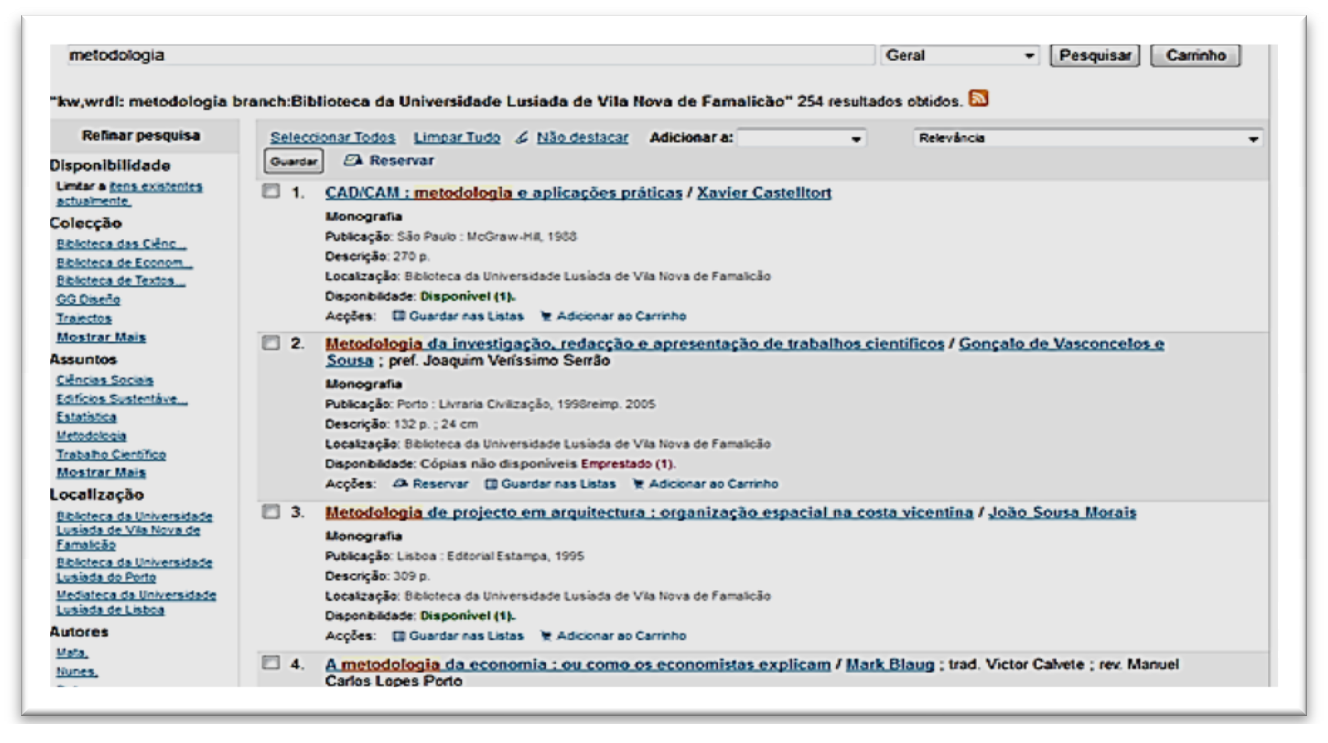This screenshot has height=743, width=1328.
Task: Filter by Biblioteca Lusíada de Vila Nova de Famalicão
Action: point(134,530)
